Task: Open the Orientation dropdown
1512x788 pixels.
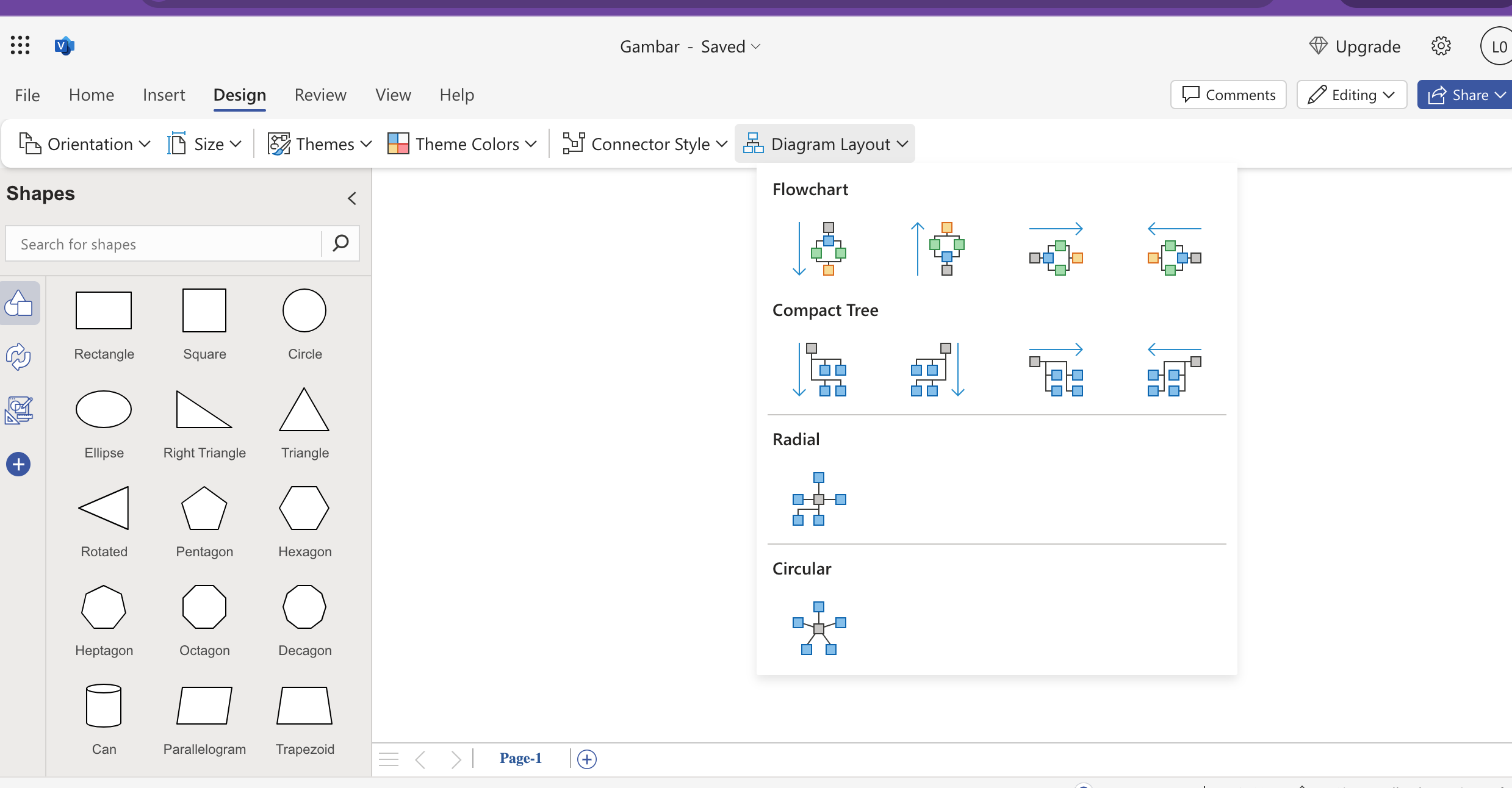Action: tap(85, 144)
